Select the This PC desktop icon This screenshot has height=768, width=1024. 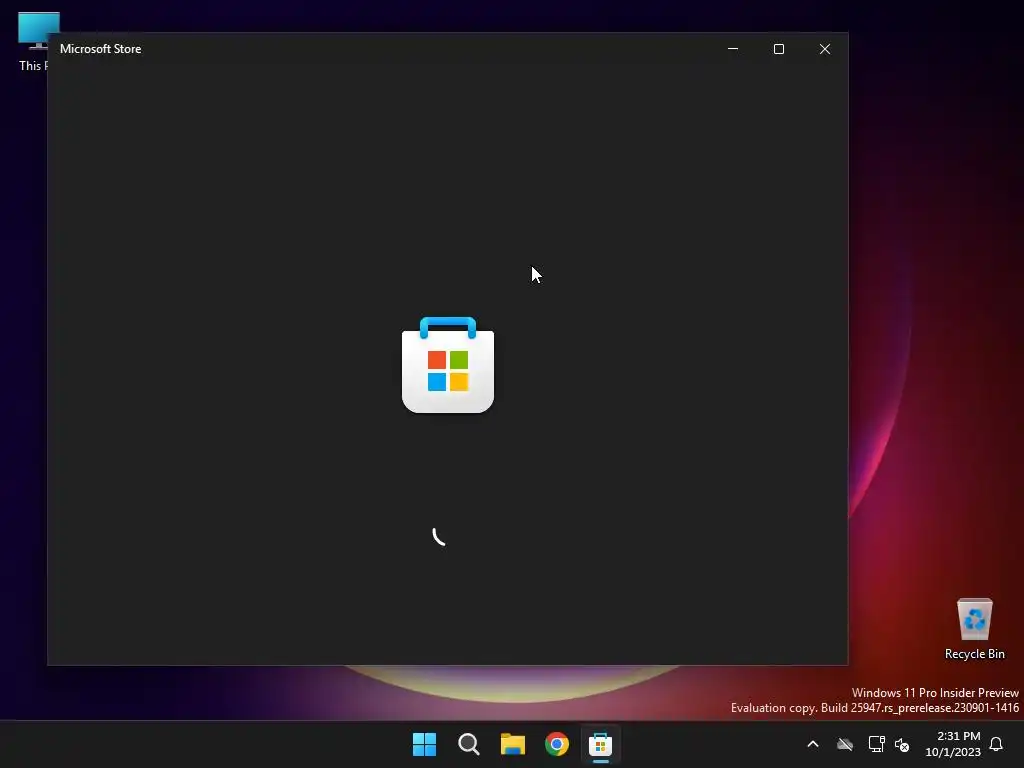(x=33, y=41)
